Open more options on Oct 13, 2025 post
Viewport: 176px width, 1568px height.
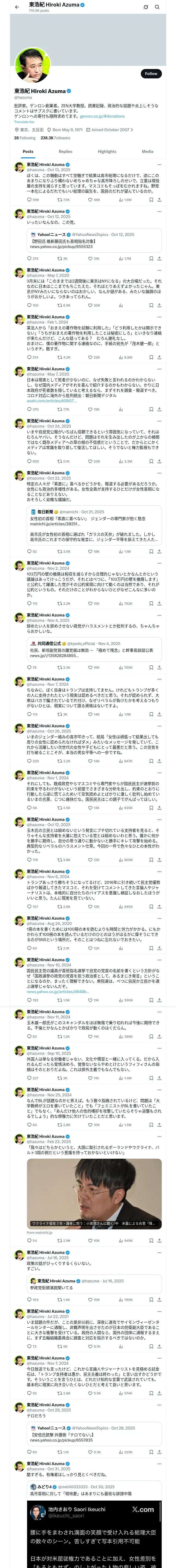[x=160, y=164]
